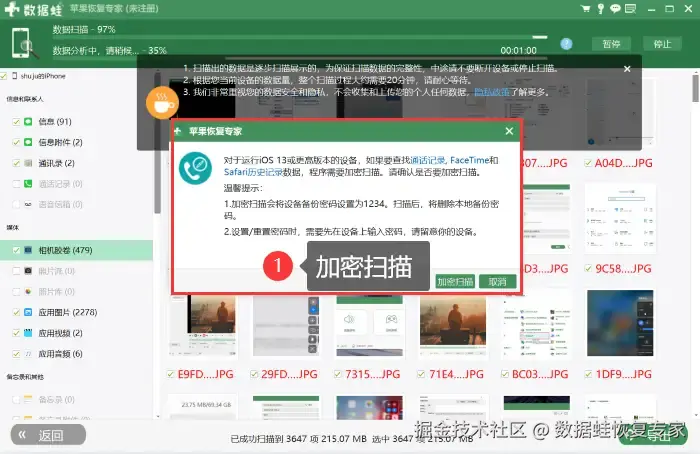Toggle checkbox for 1DF9....JPG
700x454 pixels.
[588, 374]
